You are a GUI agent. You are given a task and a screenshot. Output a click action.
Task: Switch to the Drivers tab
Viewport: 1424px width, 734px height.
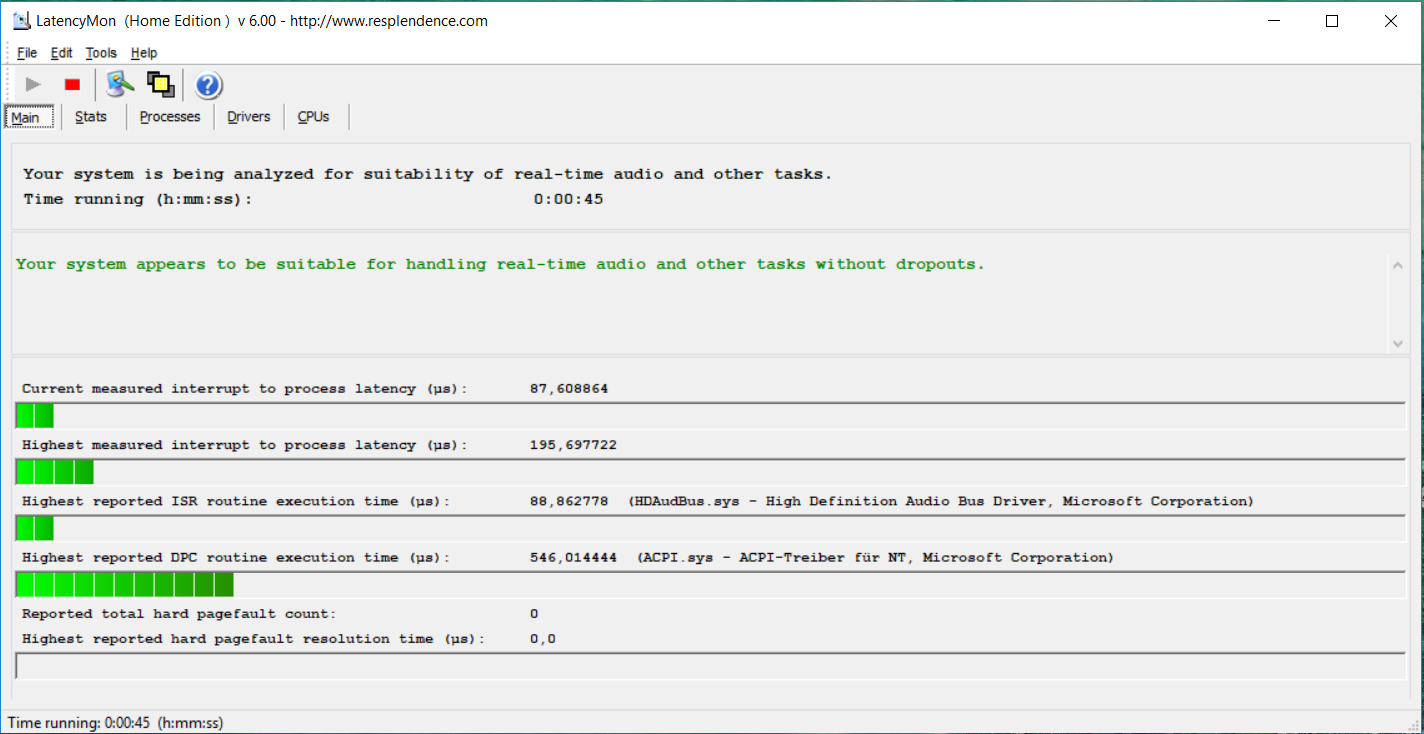point(249,117)
